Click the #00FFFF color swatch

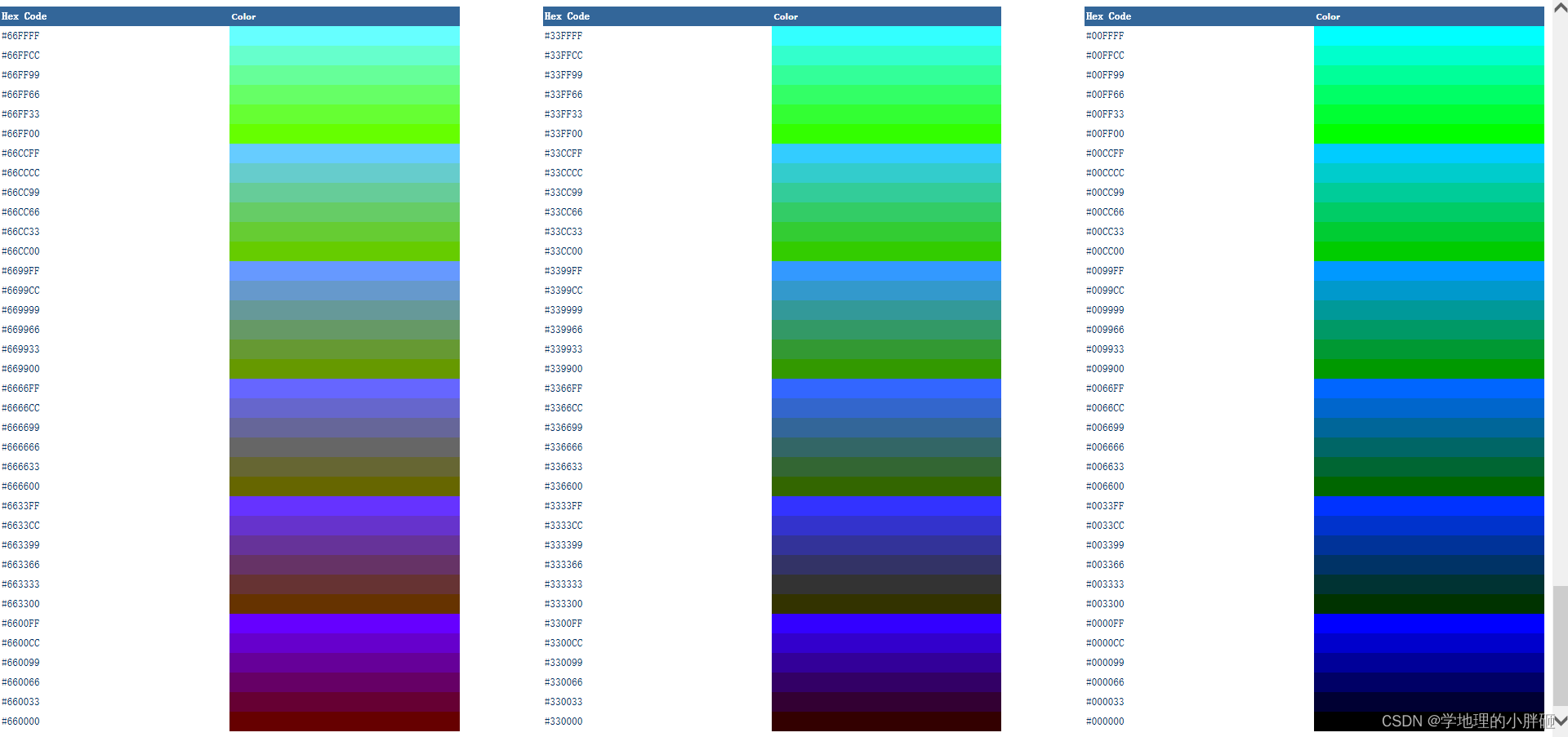coord(1429,36)
